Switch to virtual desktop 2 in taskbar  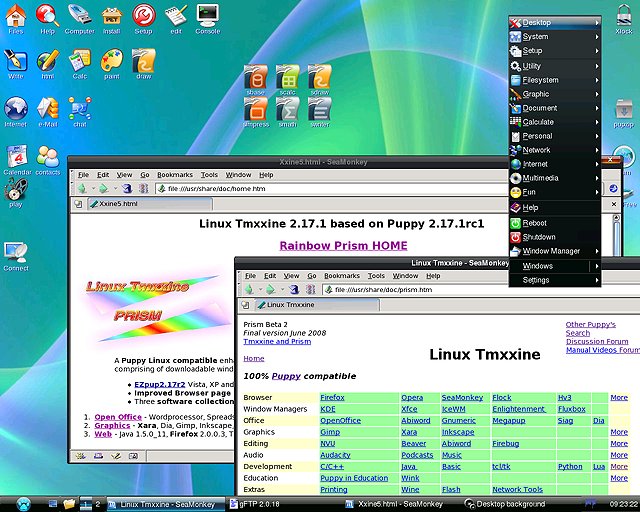click(x=98, y=504)
